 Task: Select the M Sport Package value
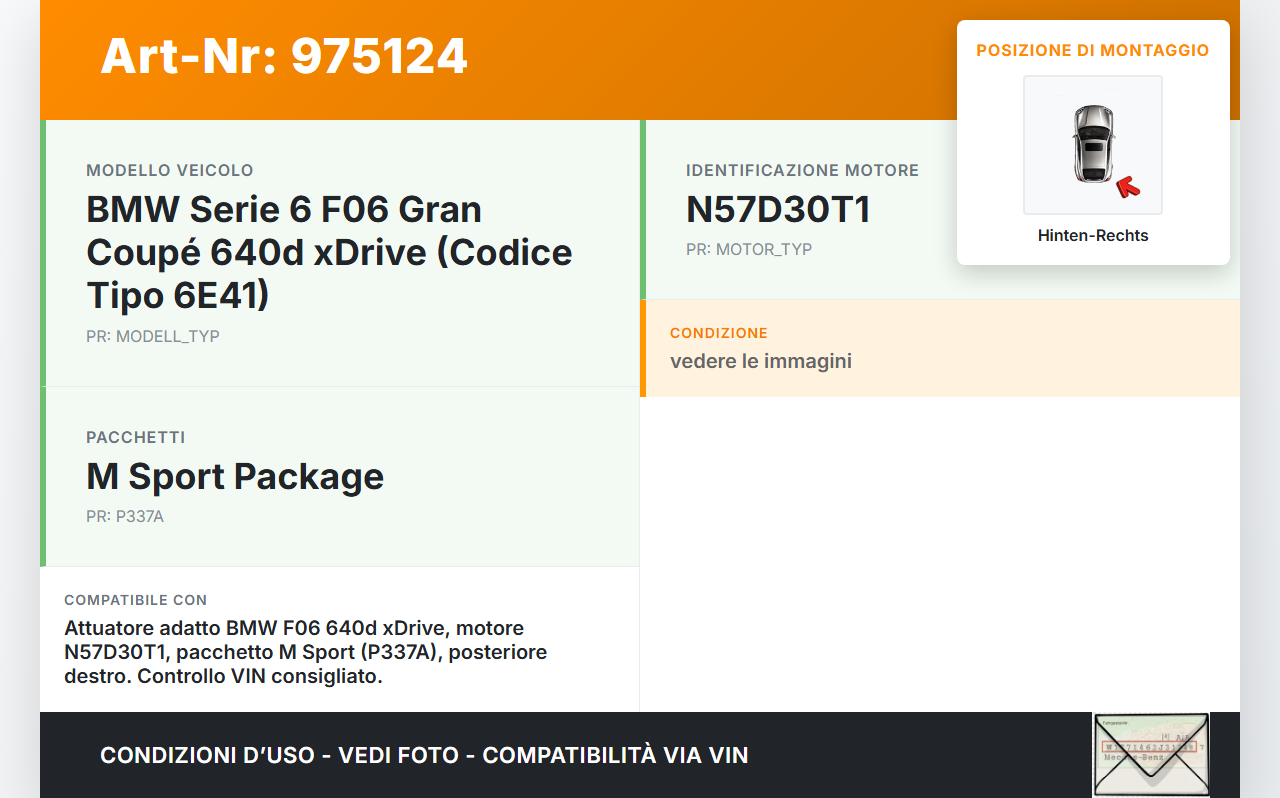coord(235,476)
